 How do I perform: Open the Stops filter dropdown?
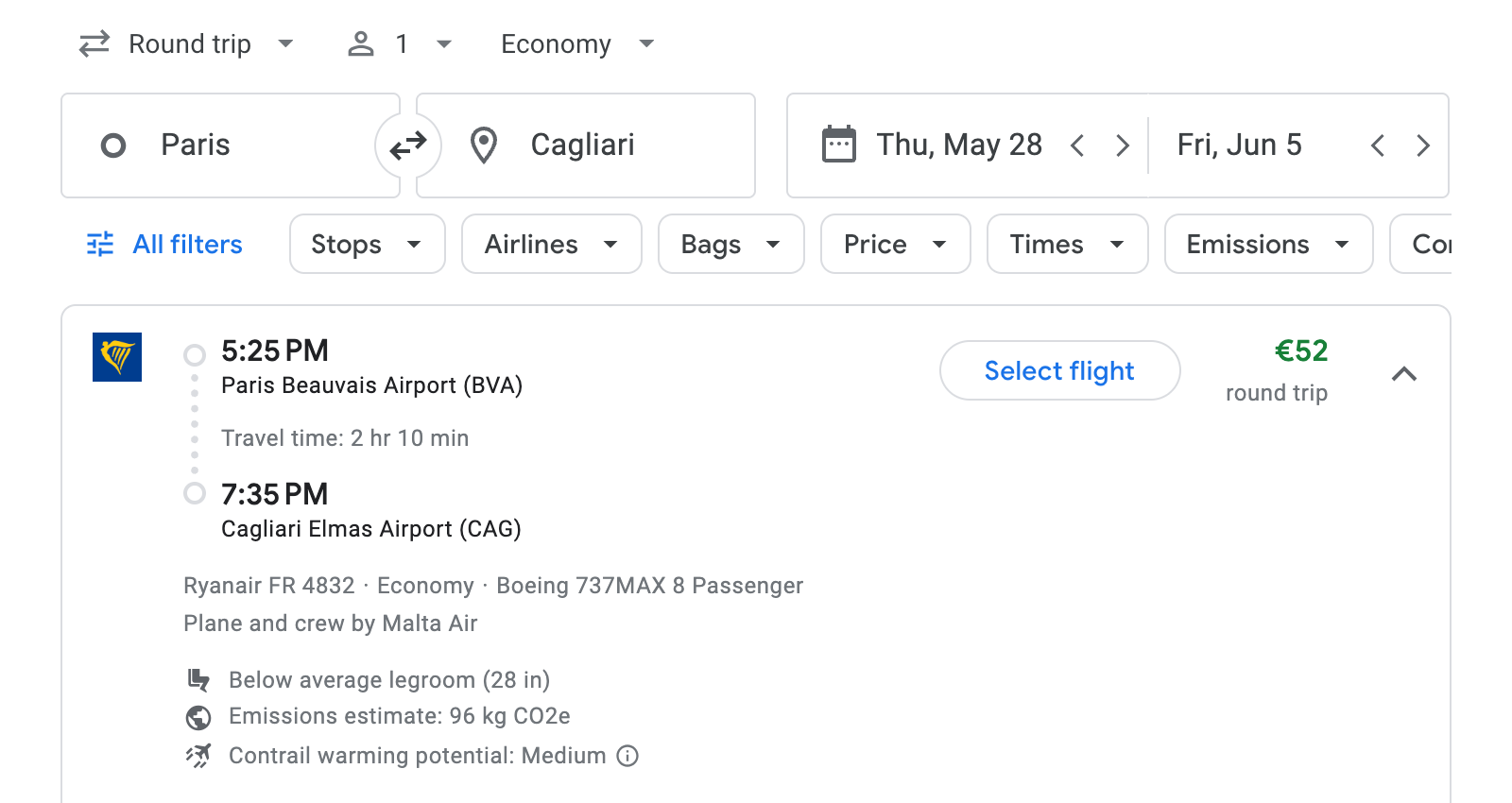click(367, 244)
